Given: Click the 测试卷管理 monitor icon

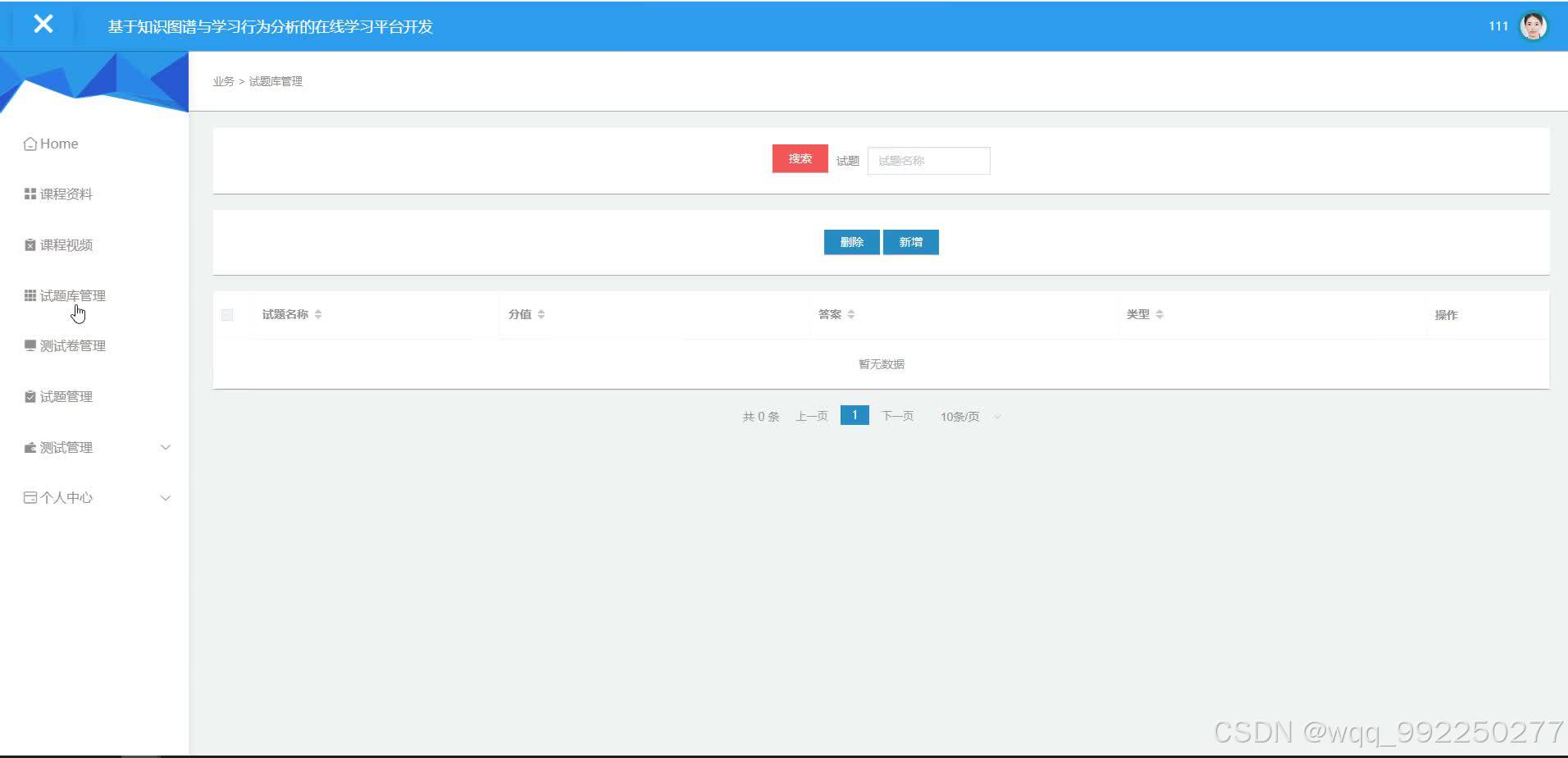Looking at the screenshot, I should point(30,345).
